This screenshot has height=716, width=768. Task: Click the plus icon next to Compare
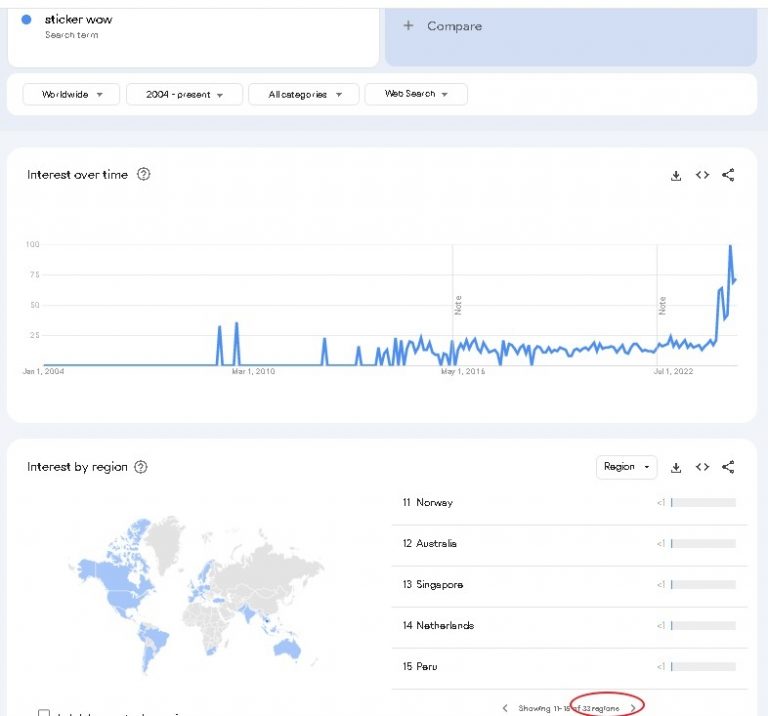[408, 25]
